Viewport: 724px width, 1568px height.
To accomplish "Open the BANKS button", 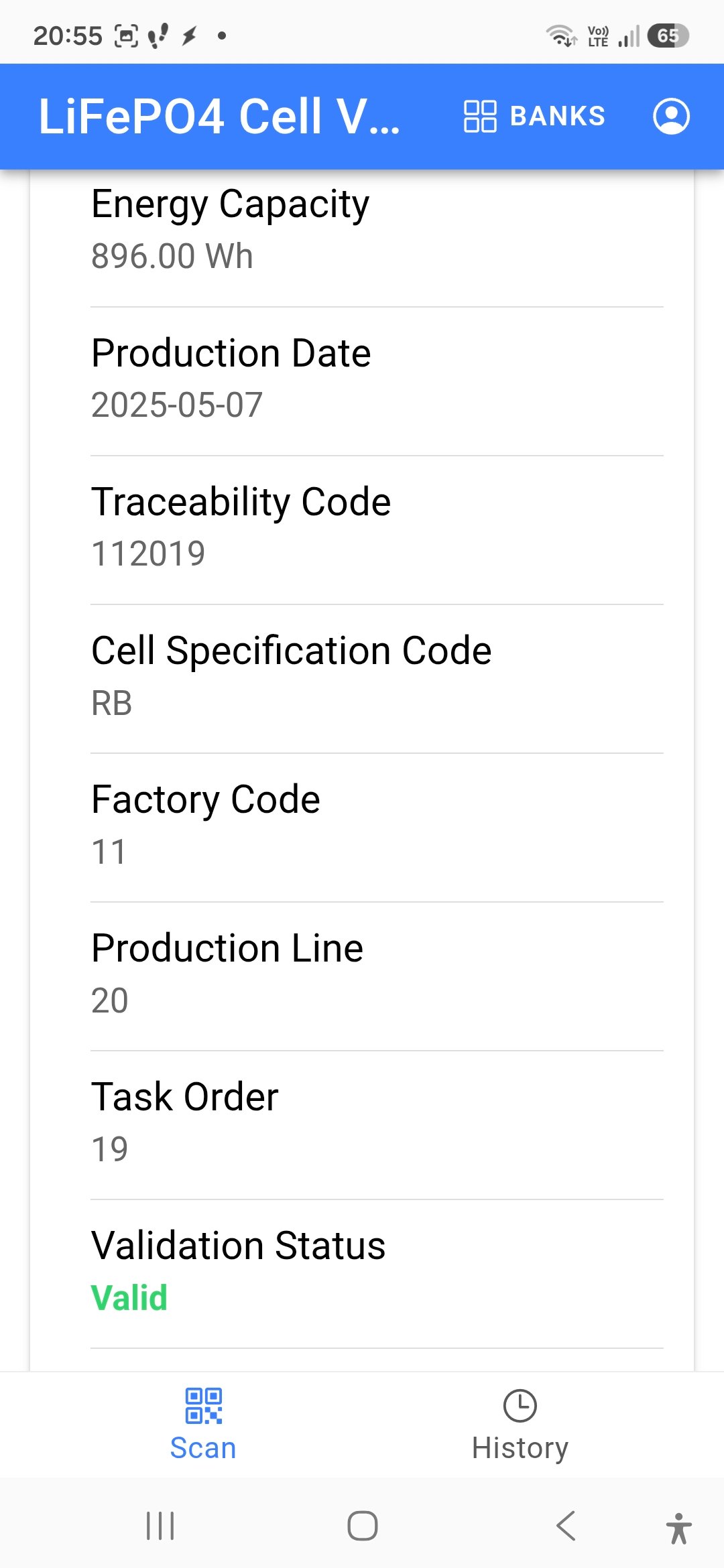I will coord(535,116).
